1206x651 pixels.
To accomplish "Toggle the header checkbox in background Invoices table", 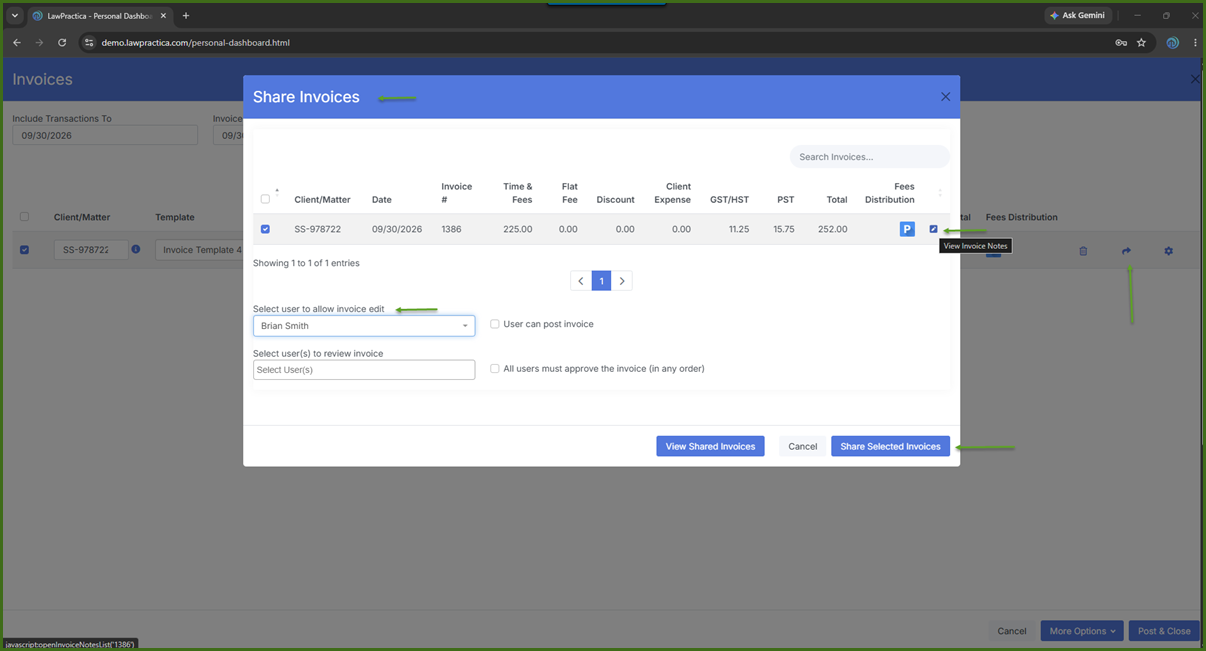I will 25,217.
